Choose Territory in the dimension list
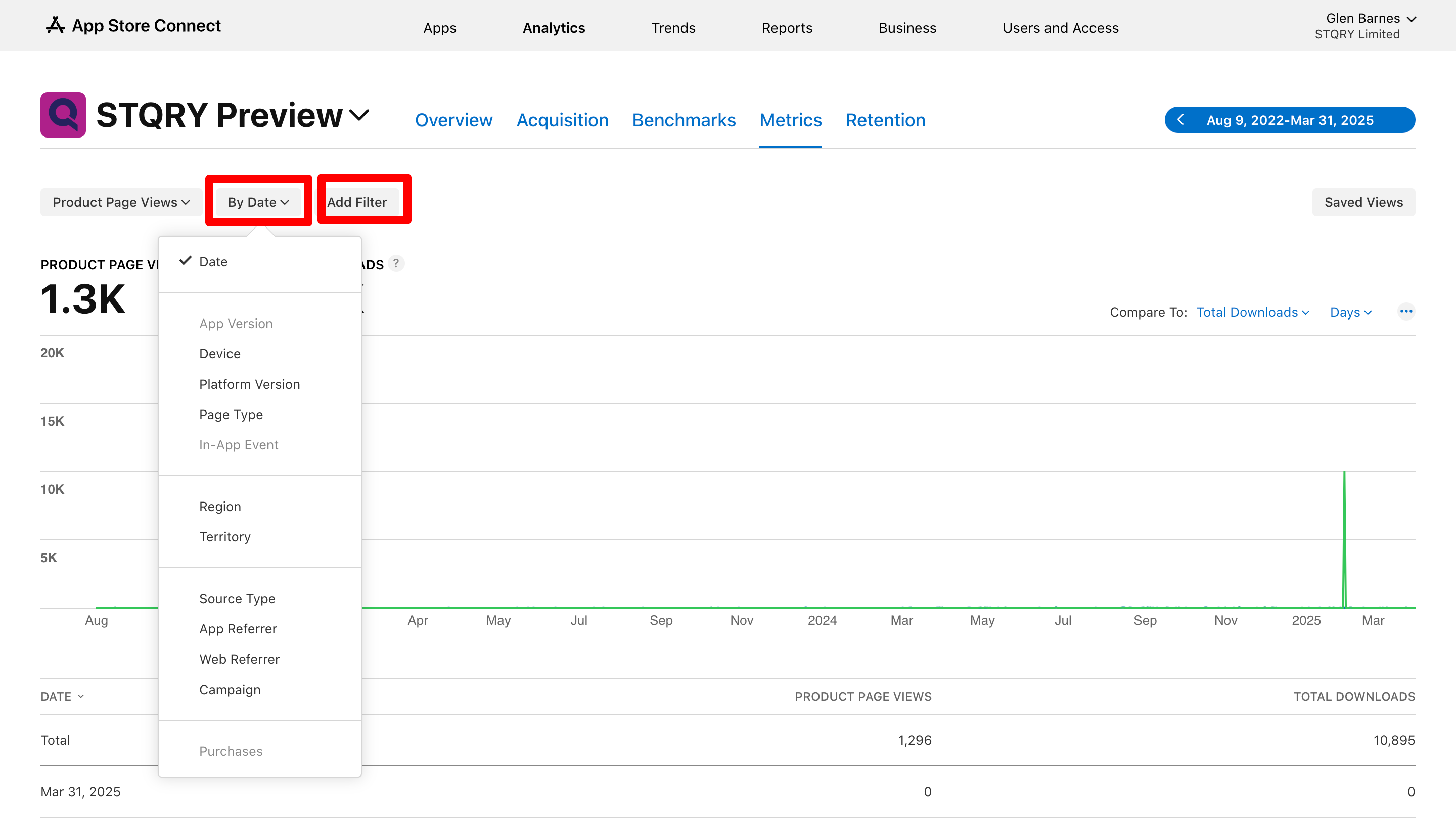 point(224,537)
